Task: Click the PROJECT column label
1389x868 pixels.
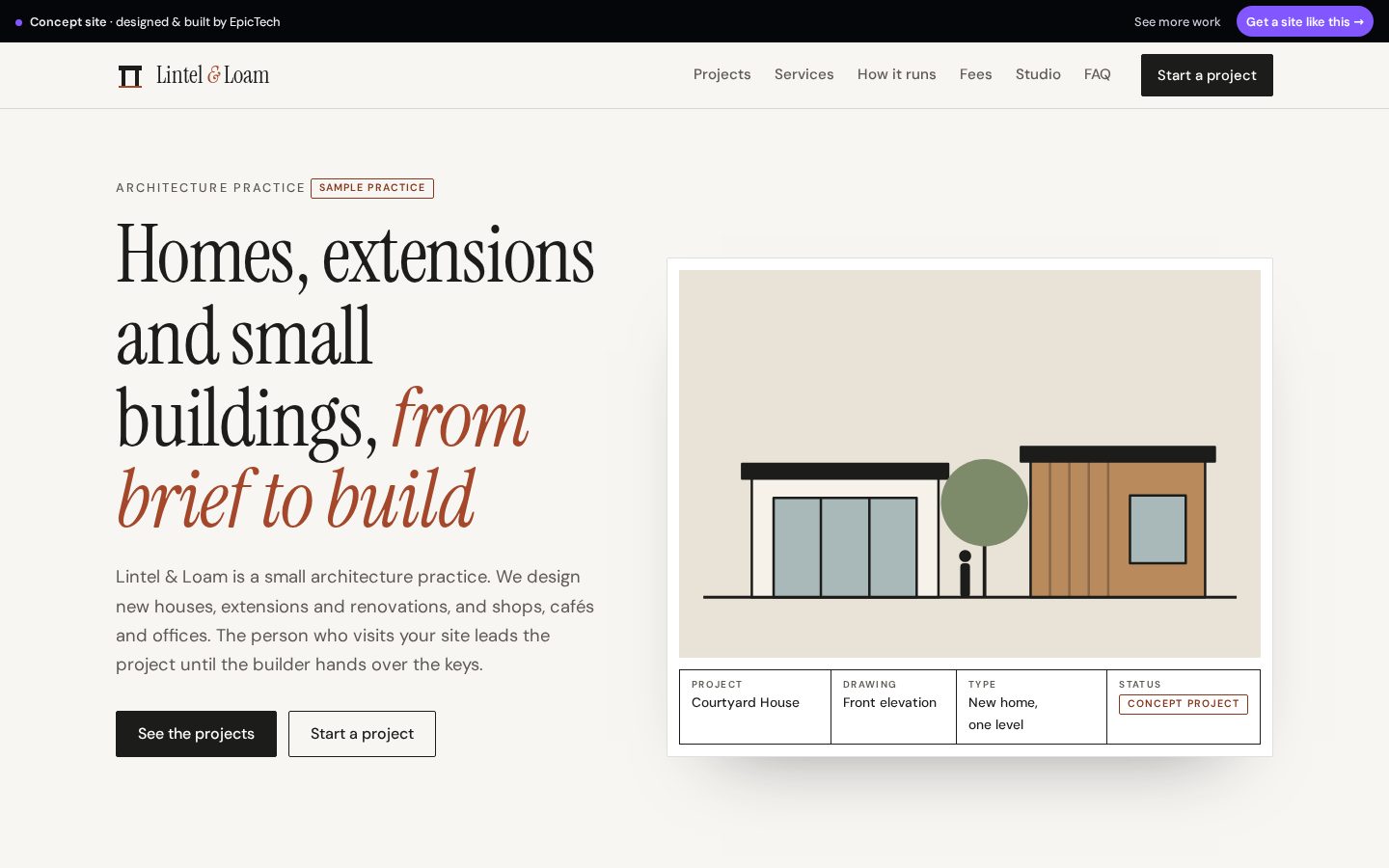Action: tap(717, 685)
